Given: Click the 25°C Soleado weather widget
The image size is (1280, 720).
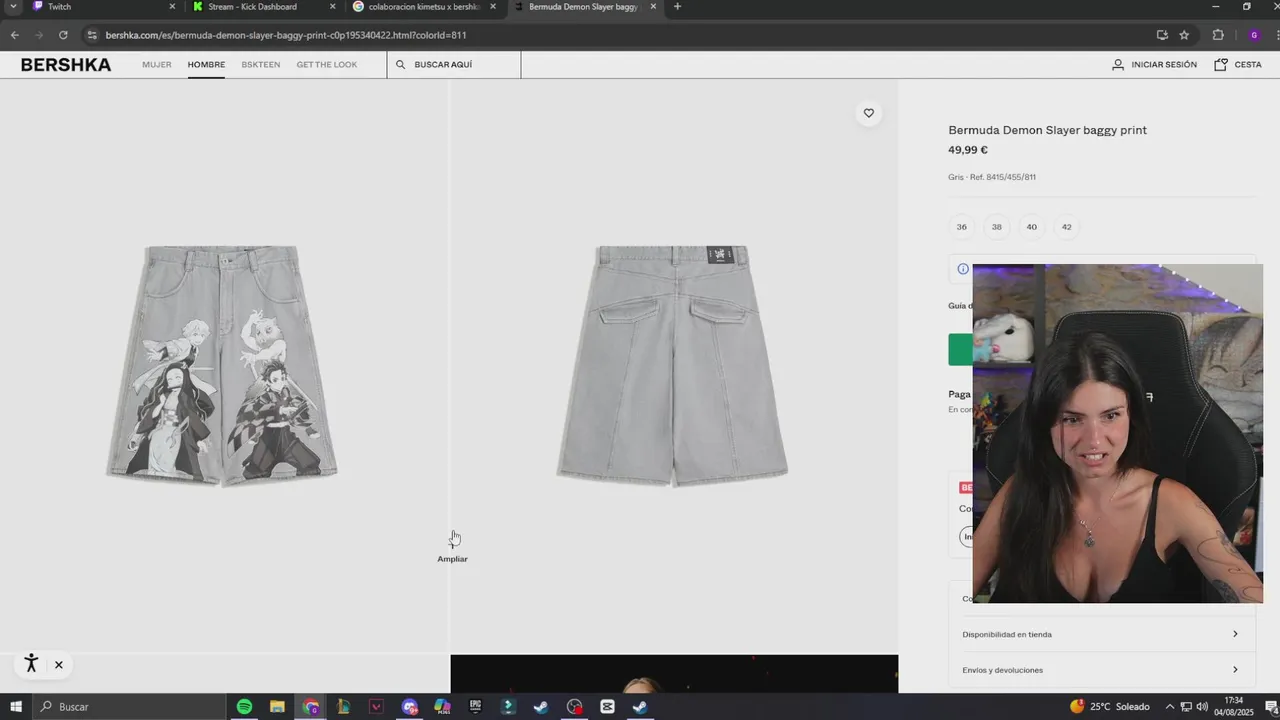Looking at the screenshot, I should (1109, 707).
